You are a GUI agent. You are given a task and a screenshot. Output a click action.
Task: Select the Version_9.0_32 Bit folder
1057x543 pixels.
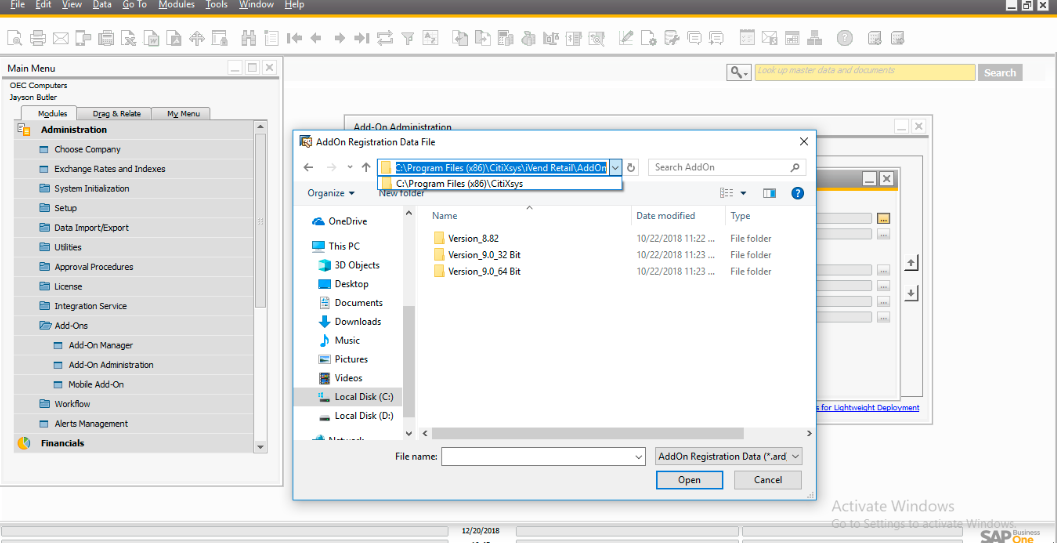484,255
